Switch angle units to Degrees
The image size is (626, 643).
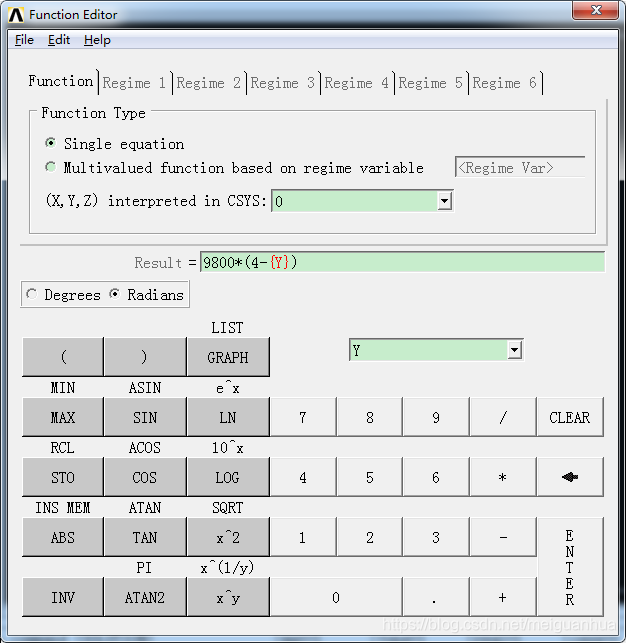(x=32, y=294)
